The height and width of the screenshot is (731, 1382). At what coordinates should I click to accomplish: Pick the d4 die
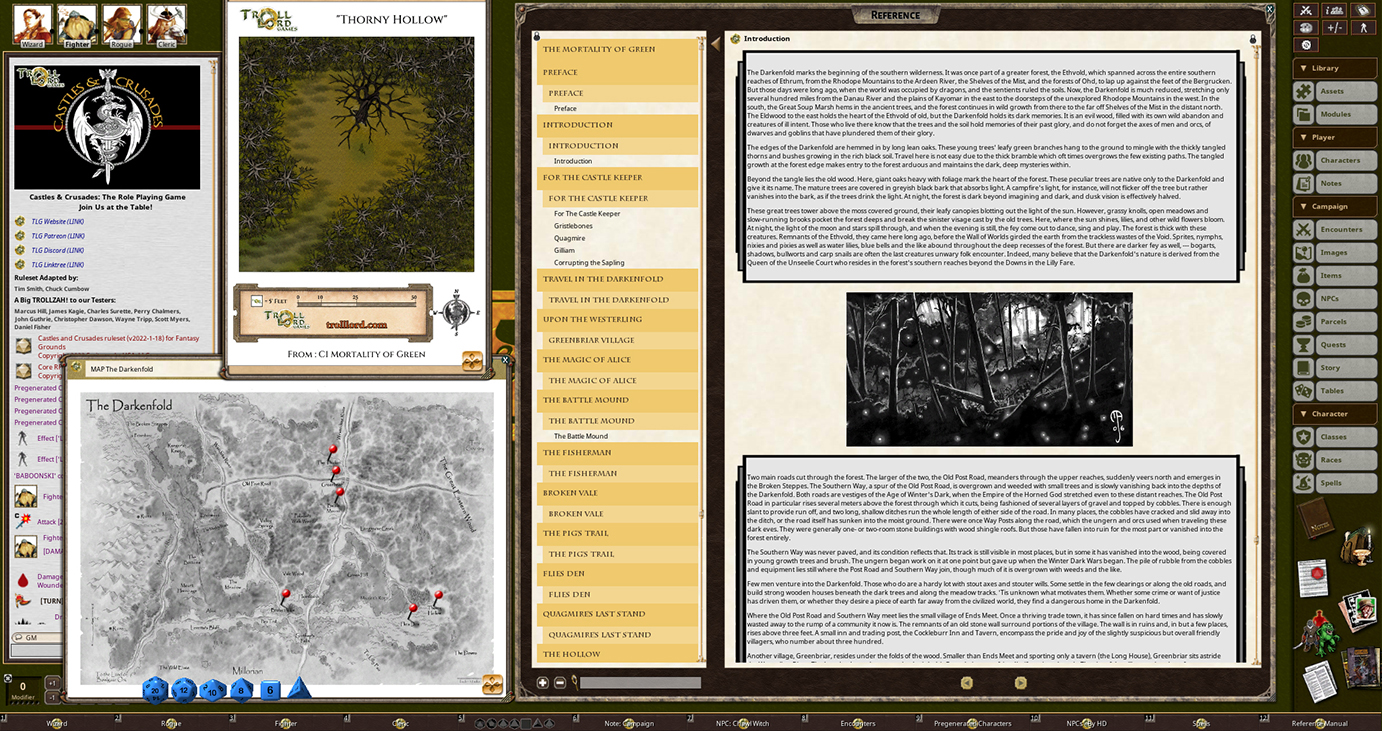[x=300, y=688]
